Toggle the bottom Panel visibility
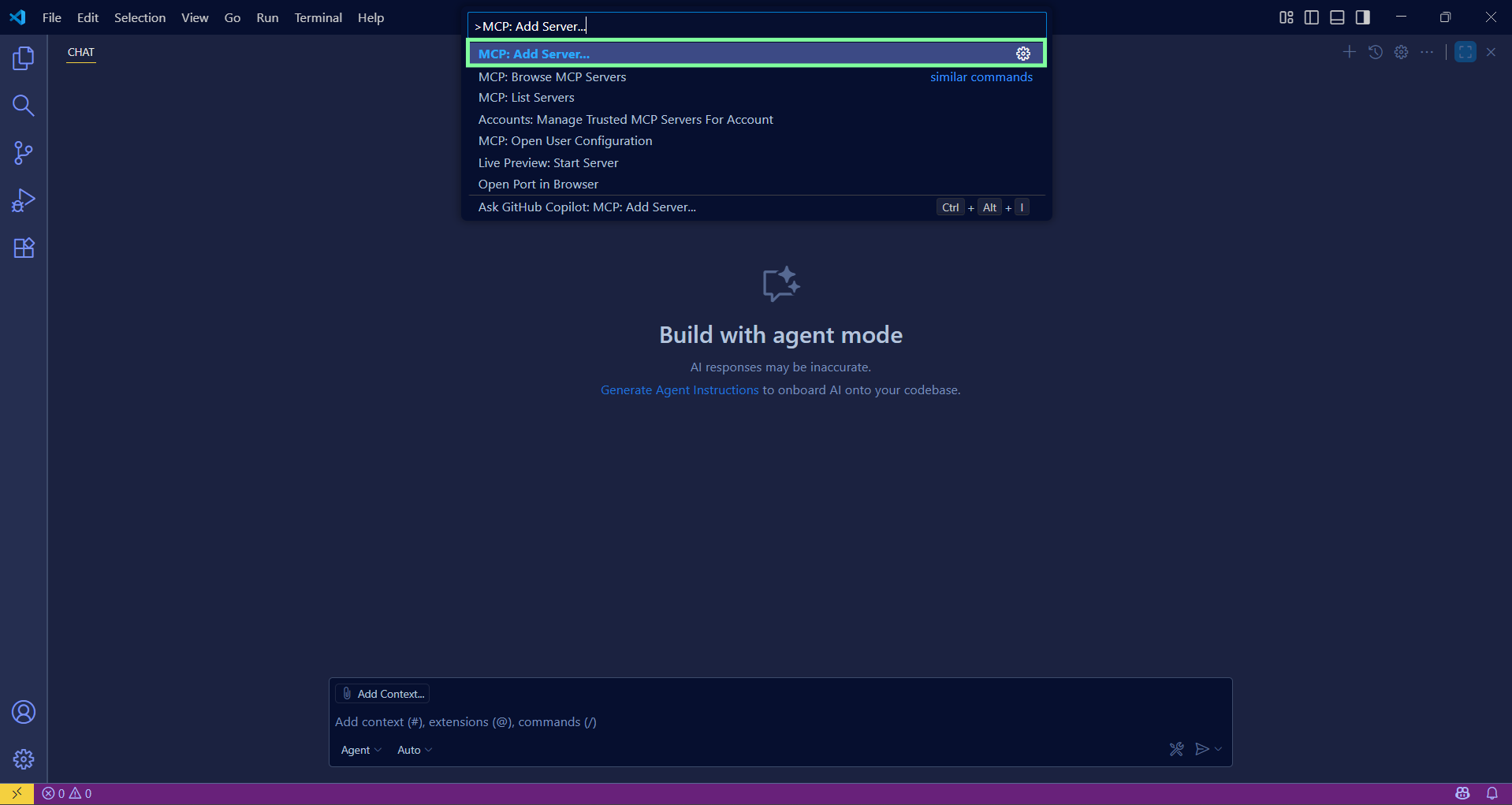Screen dimensions: 1512x805 (1337, 17)
